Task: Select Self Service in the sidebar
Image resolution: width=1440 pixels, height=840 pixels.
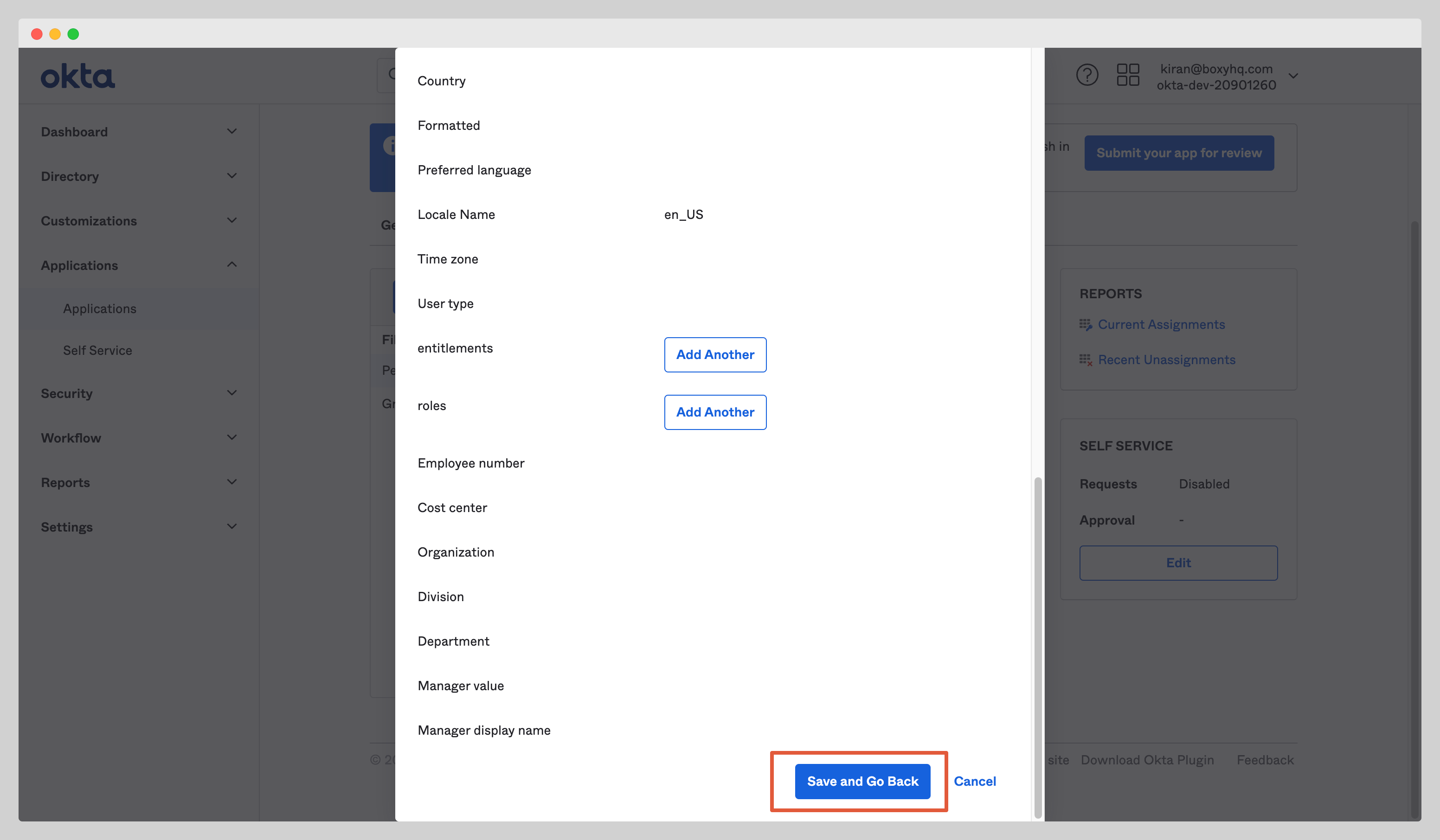Action: (x=97, y=350)
